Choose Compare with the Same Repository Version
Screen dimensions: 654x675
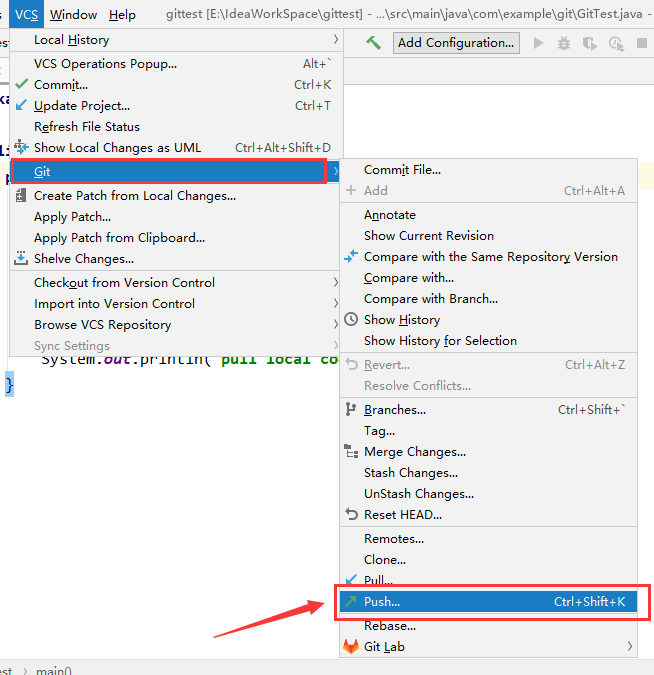click(x=488, y=257)
